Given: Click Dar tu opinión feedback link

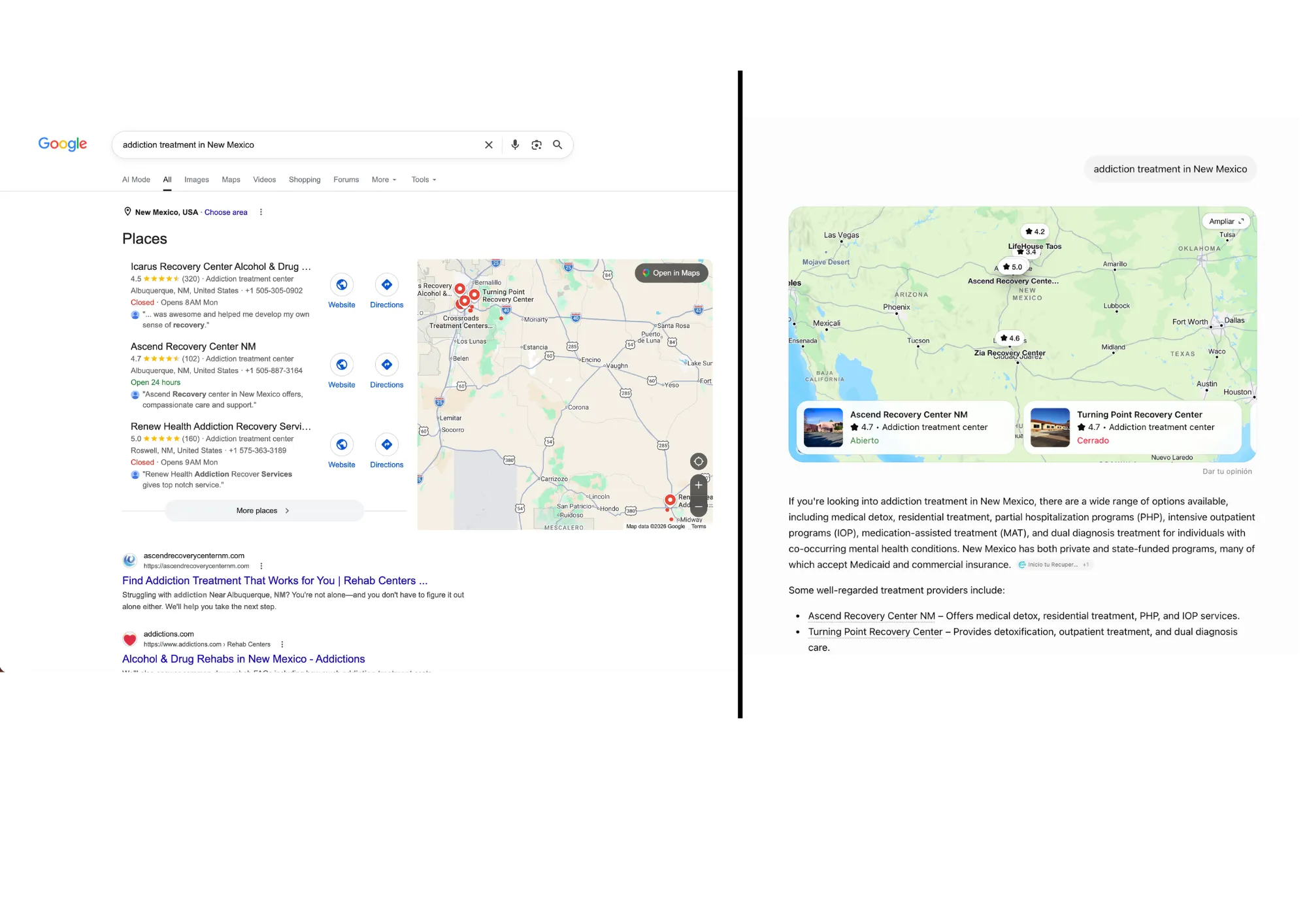Looking at the screenshot, I should 1227,471.
